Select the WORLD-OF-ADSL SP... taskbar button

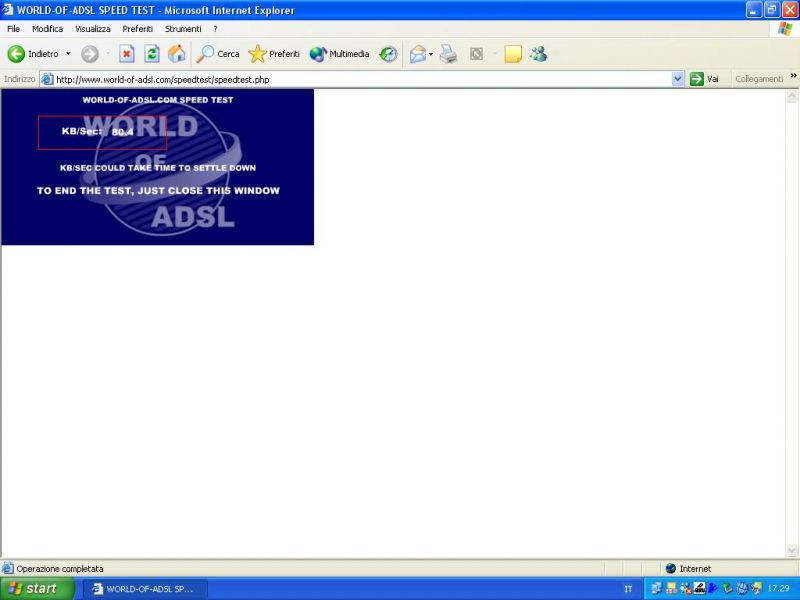point(145,589)
